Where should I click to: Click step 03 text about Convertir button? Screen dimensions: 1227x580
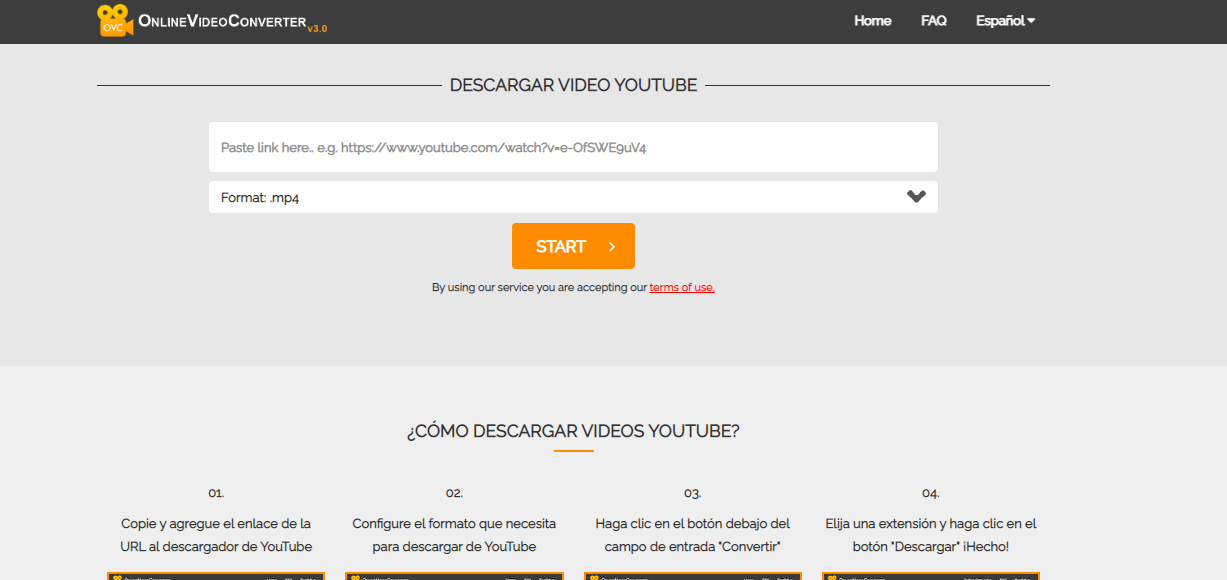pyautogui.click(x=692, y=535)
